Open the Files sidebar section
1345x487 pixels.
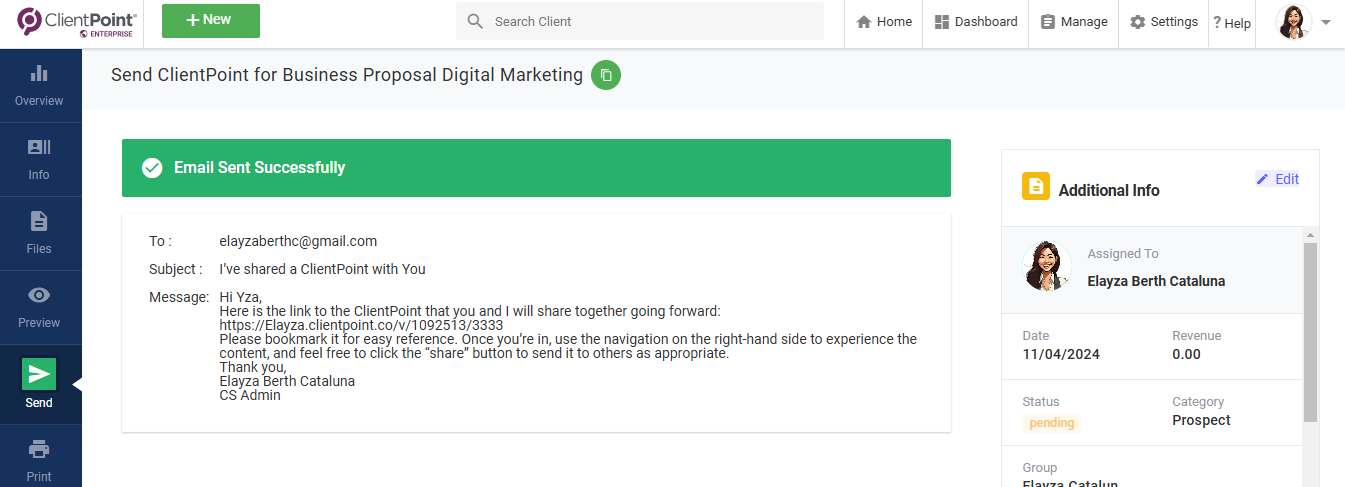click(39, 234)
